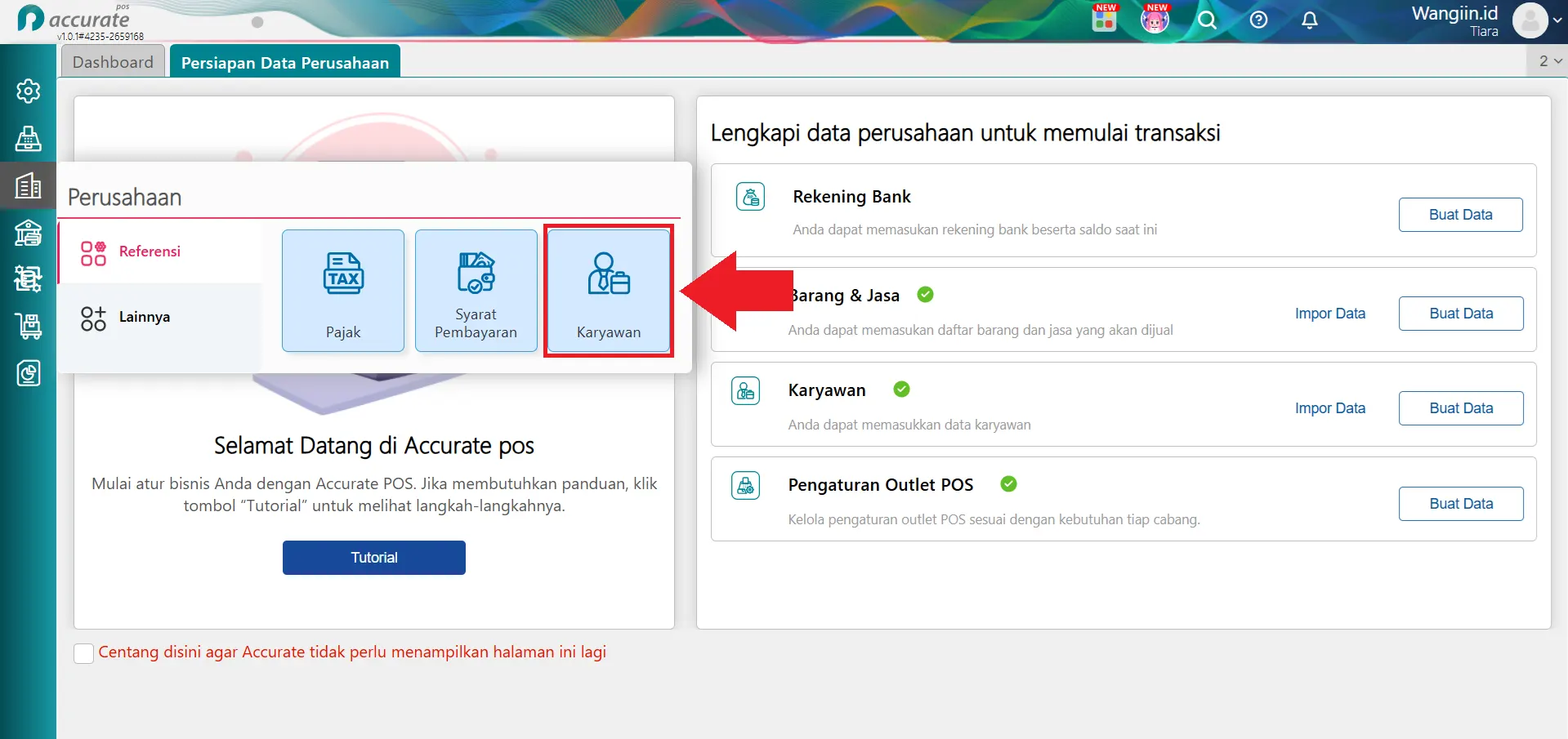Click the Accurate POS logo
1568x739 pixels.
point(74,20)
